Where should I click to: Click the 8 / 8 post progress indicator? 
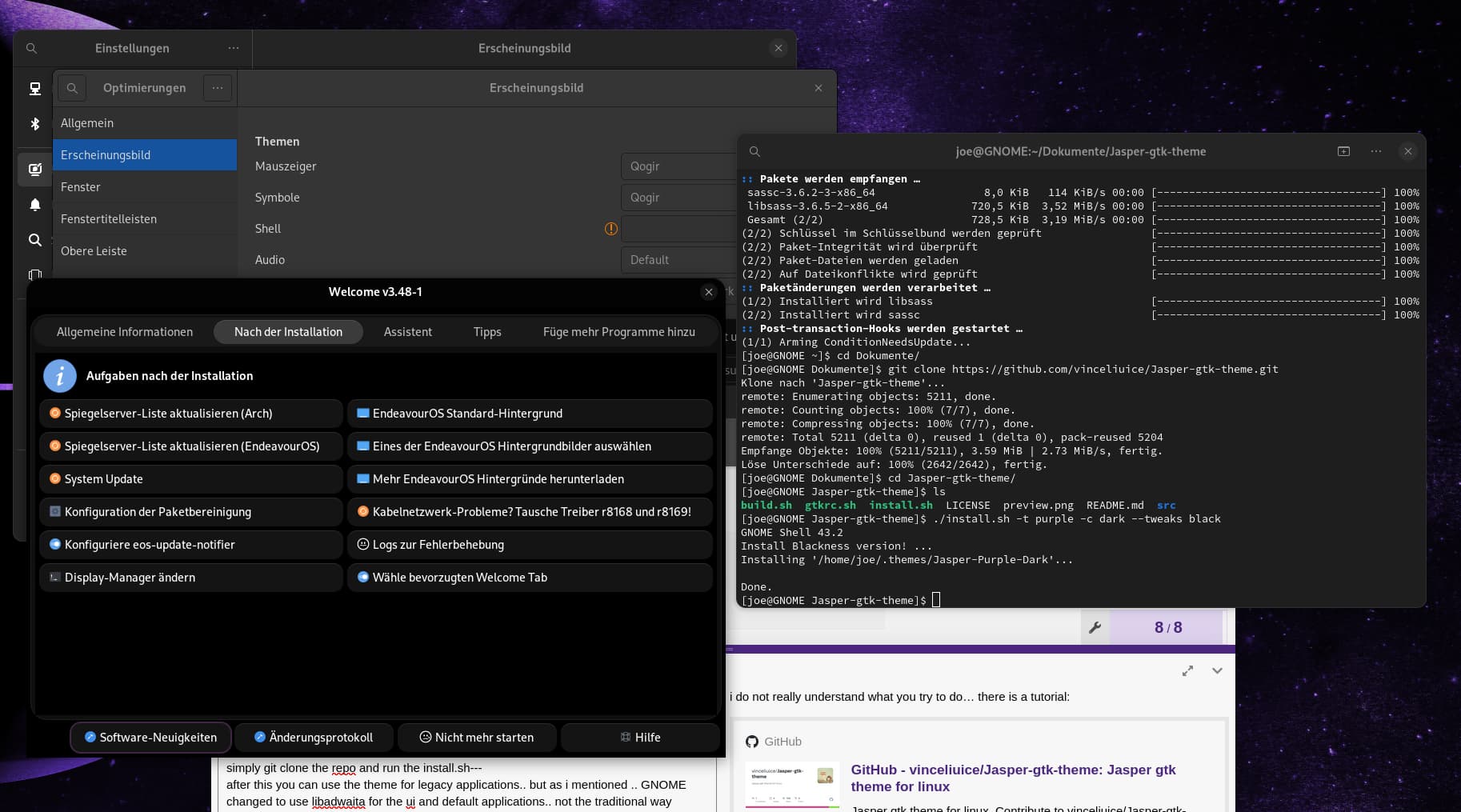1168,628
